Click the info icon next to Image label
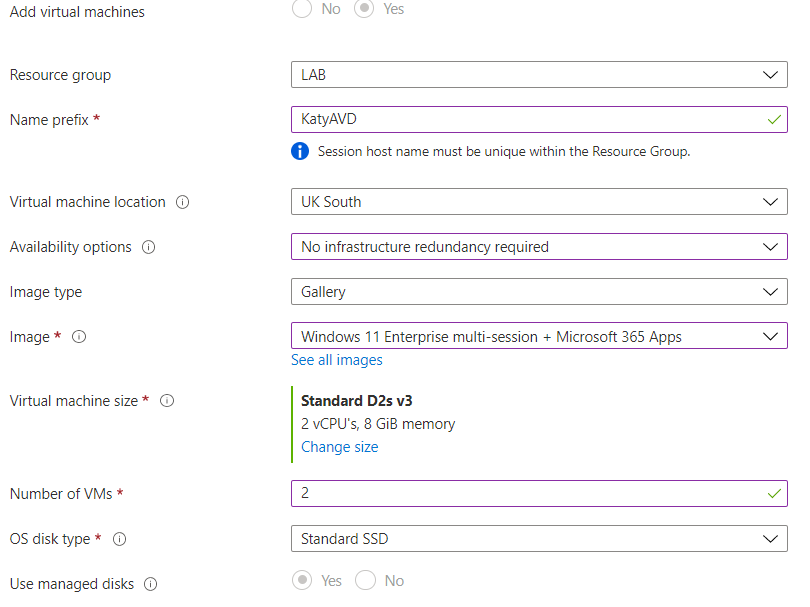The height and width of the screenshot is (607, 810). coord(79,337)
